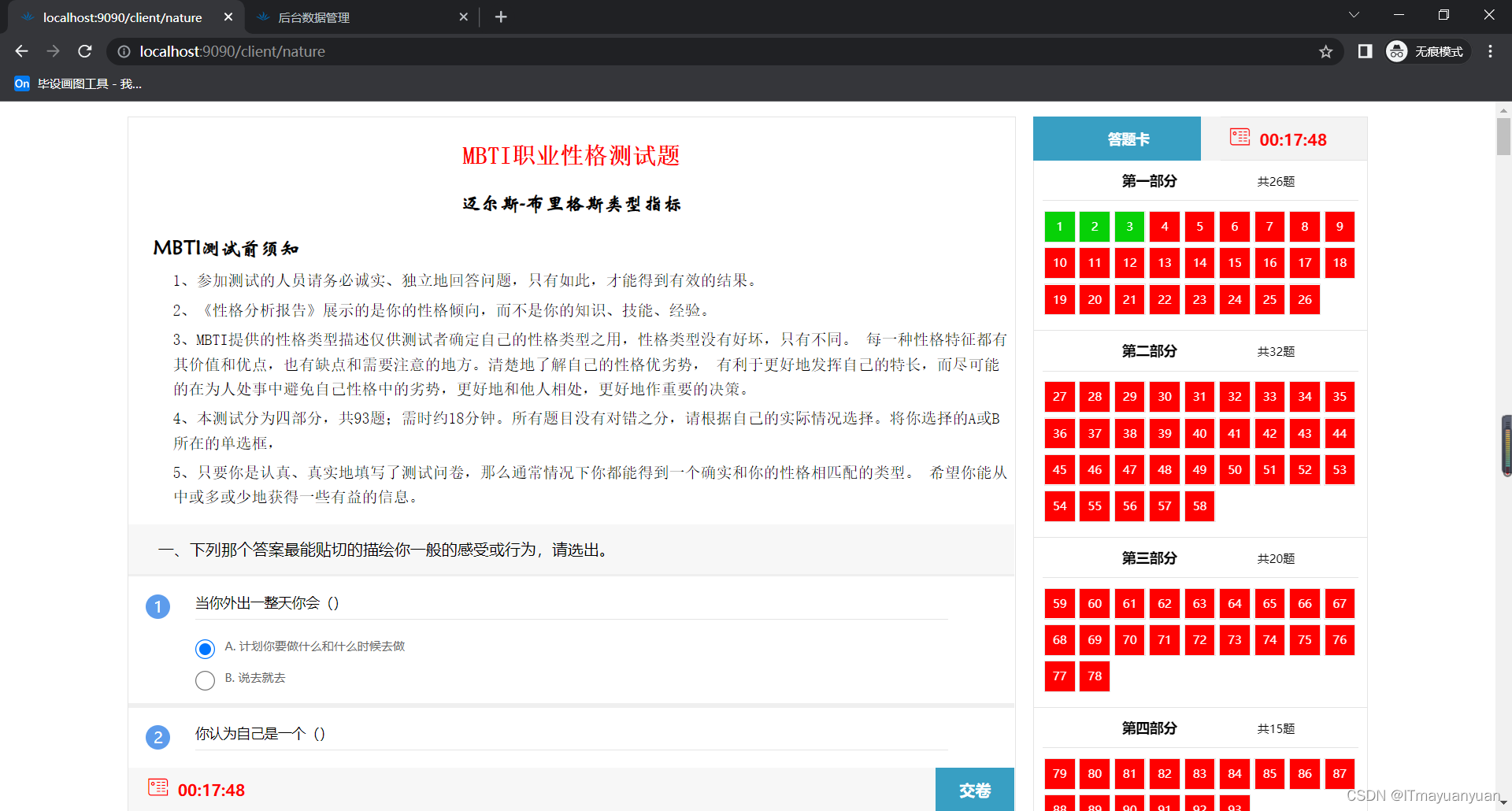The image size is (1512, 811).
Task: Open the side panel icon in toolbar
Action: pyautogui.click(x=1366, y=51)
